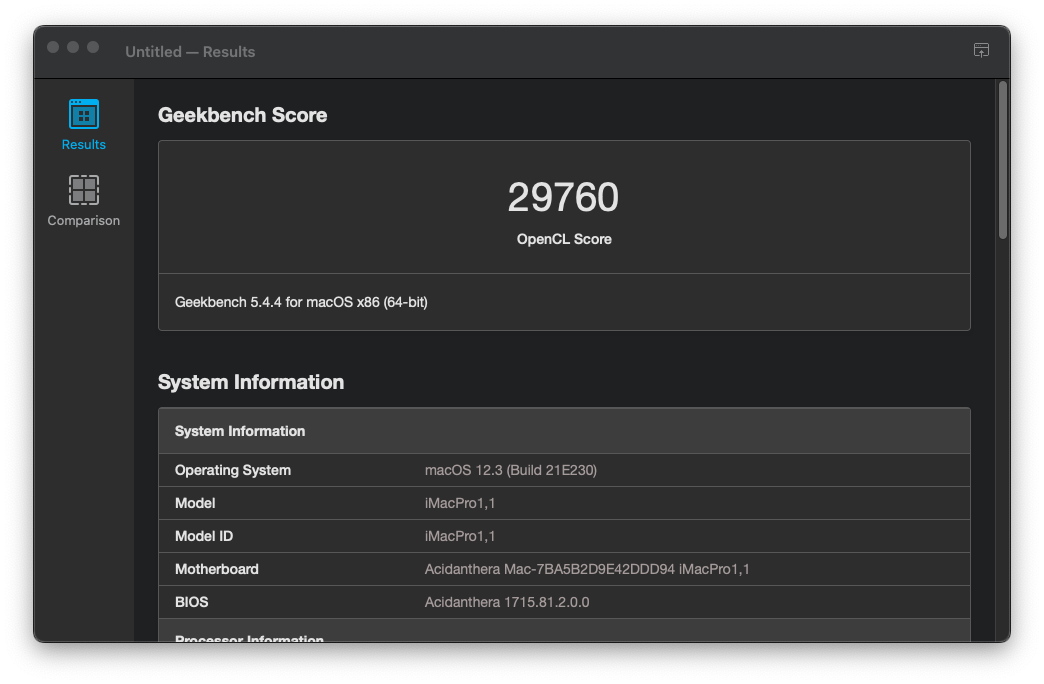The image size is (1044, 684).
Task: Click the "OpenCL Score" label
Action: [x=564, y=239]
